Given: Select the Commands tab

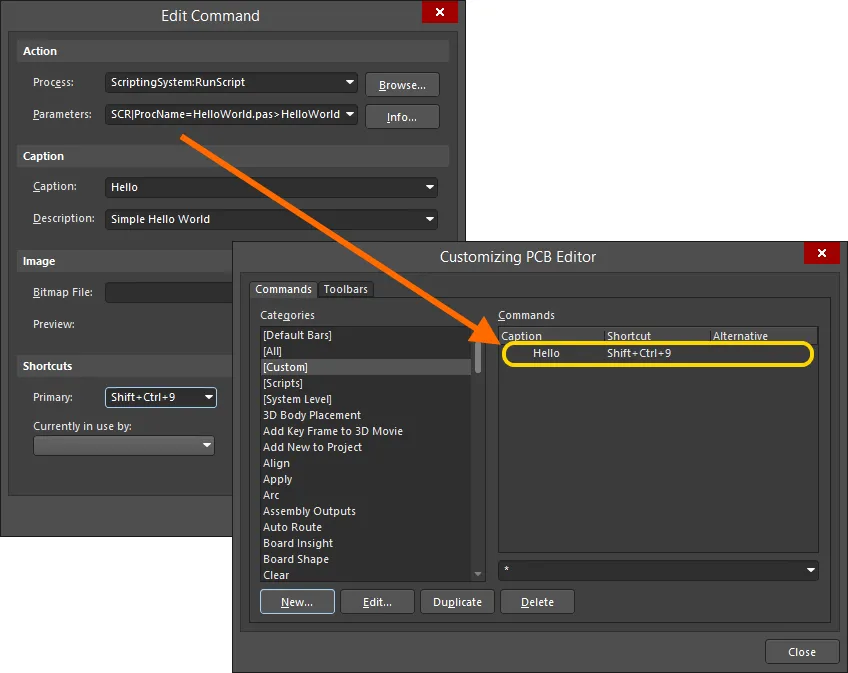Looking at the screenshot, I should [x=283, y=289].
